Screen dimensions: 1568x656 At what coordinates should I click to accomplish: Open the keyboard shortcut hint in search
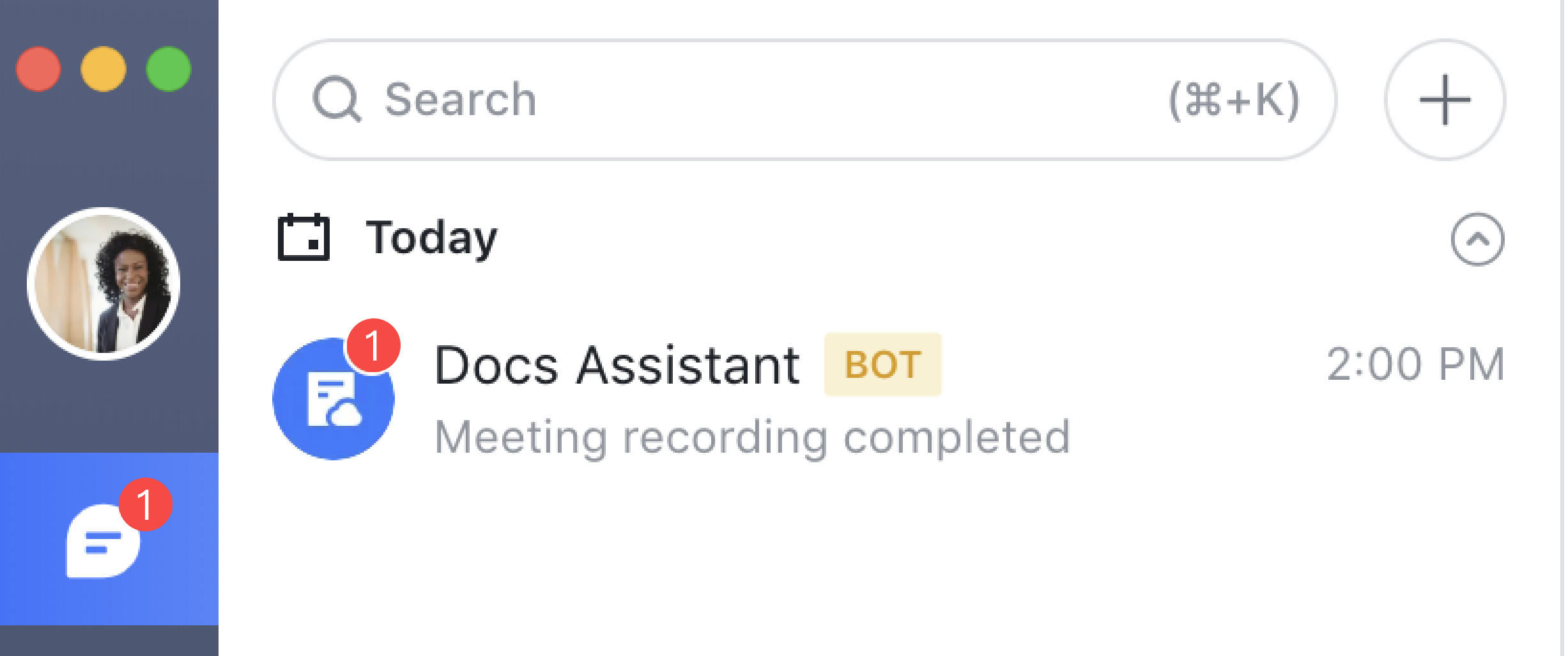tap(1234, 99)
